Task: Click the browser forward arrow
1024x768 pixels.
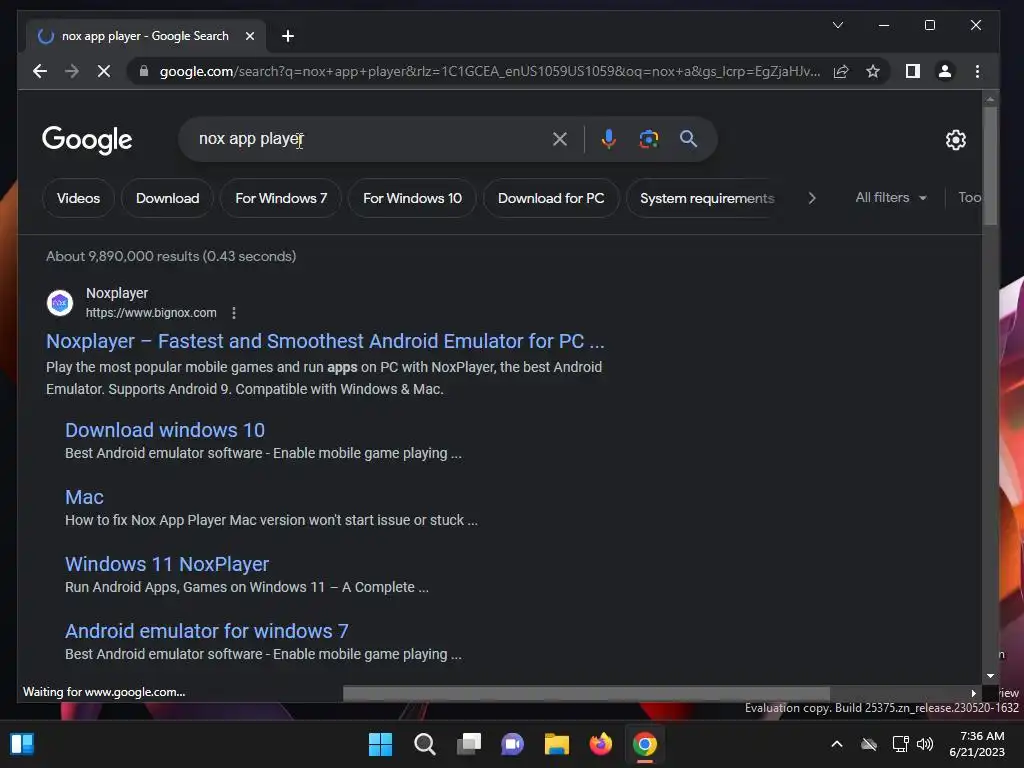Action: point(72,71)
